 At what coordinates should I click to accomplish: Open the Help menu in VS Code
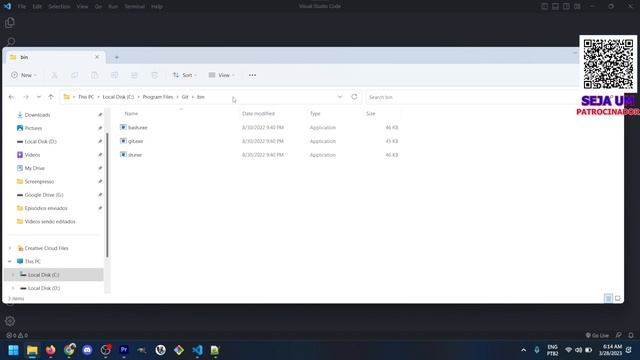157,7
